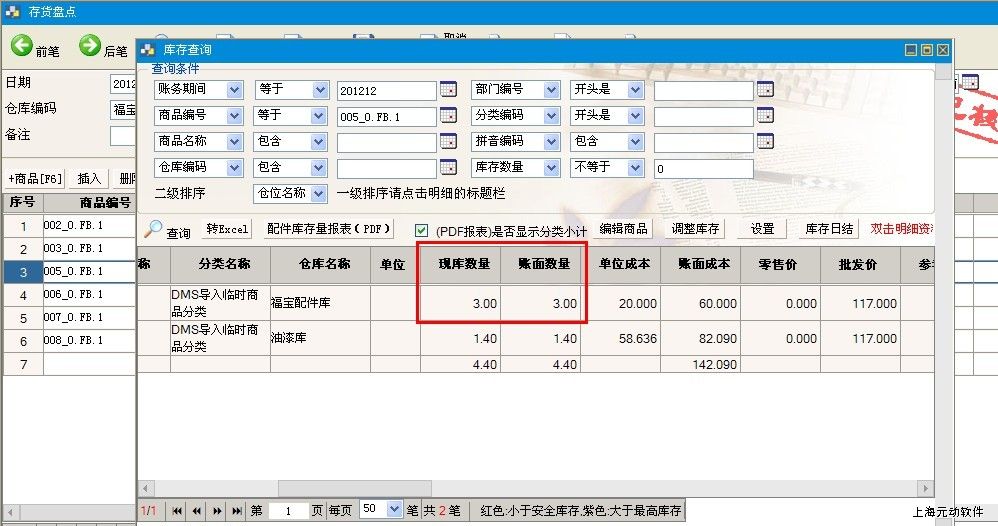Image resolution: width=998 pixels, height=526 pixels.
Task: Click +商品[F6] button in 存货盘点
Action: 35,179
